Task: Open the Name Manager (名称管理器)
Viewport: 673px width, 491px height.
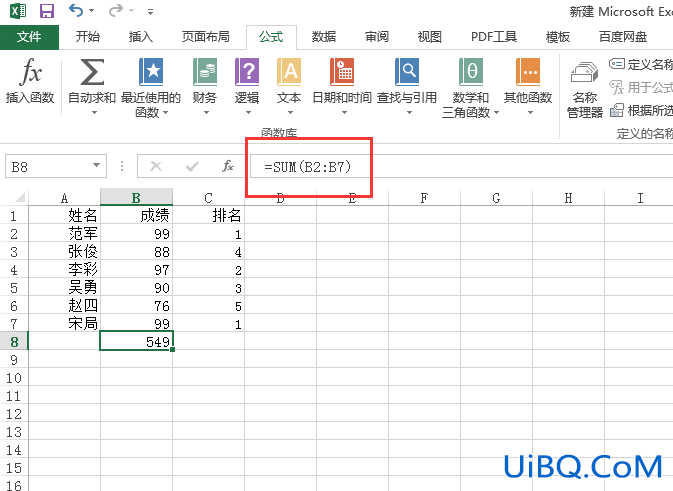Action: click(x=585, y=91)
